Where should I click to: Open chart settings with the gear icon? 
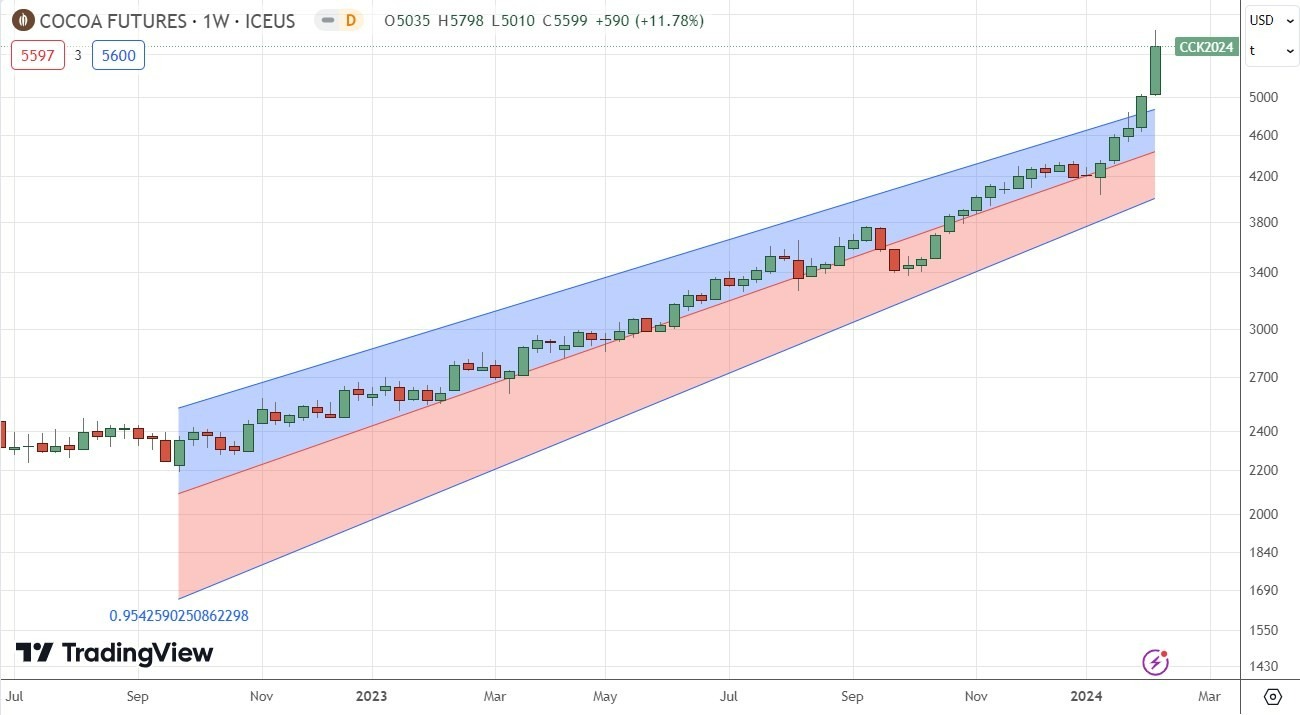pos(1271,696)
